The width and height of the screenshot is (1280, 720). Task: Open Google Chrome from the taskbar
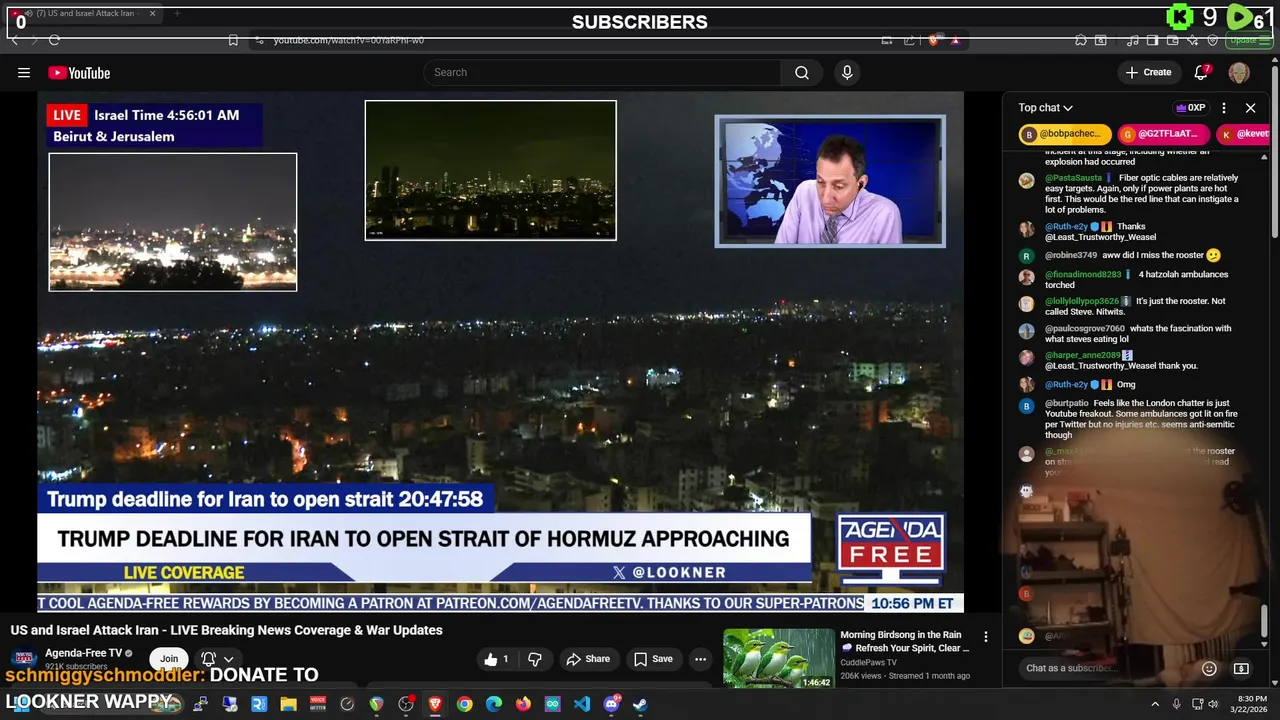pyautogui.click(x=464, y=704)
